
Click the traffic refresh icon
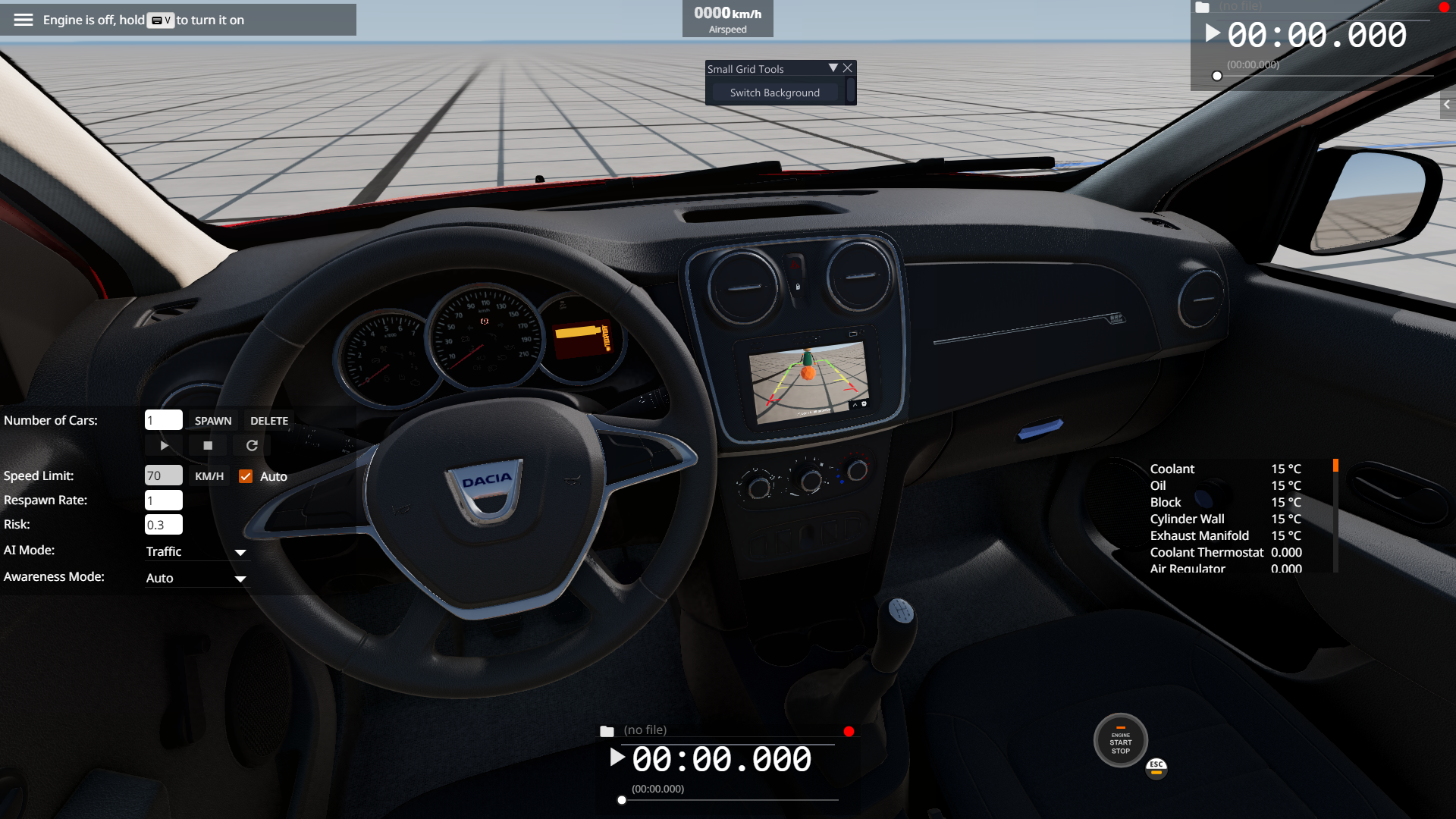click(252, 446)
